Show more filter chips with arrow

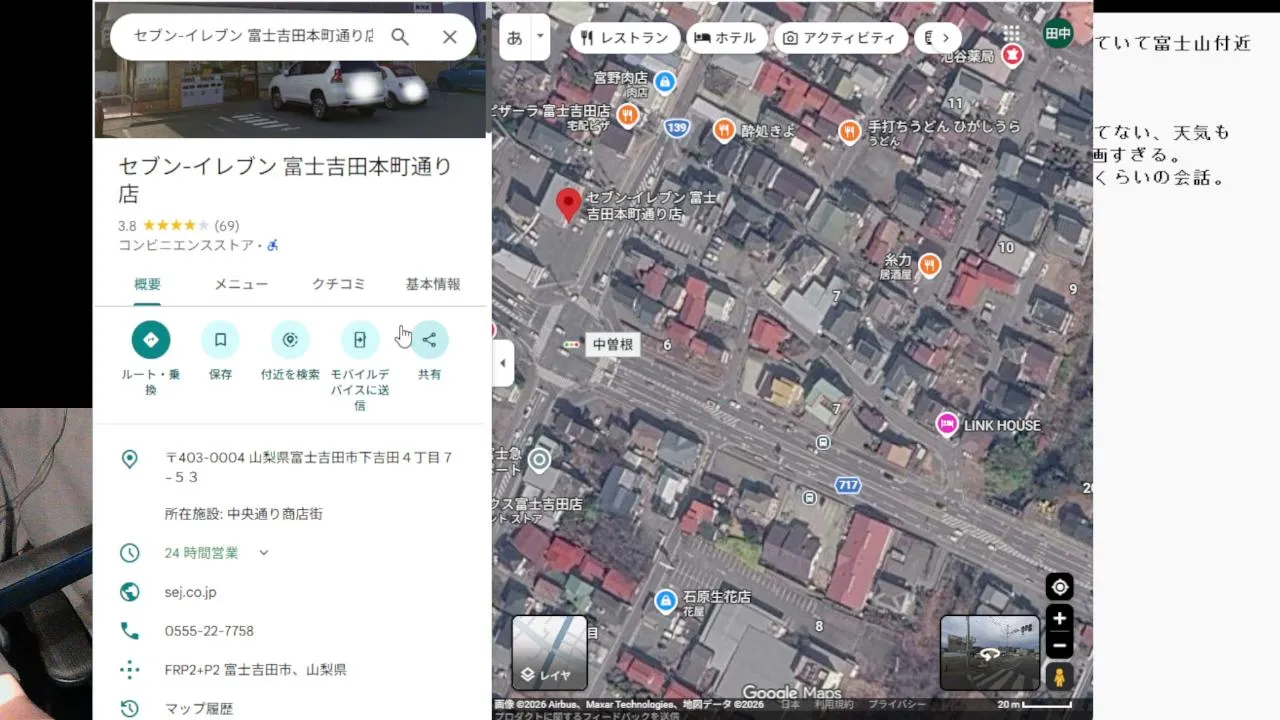(x=945, y=38)
